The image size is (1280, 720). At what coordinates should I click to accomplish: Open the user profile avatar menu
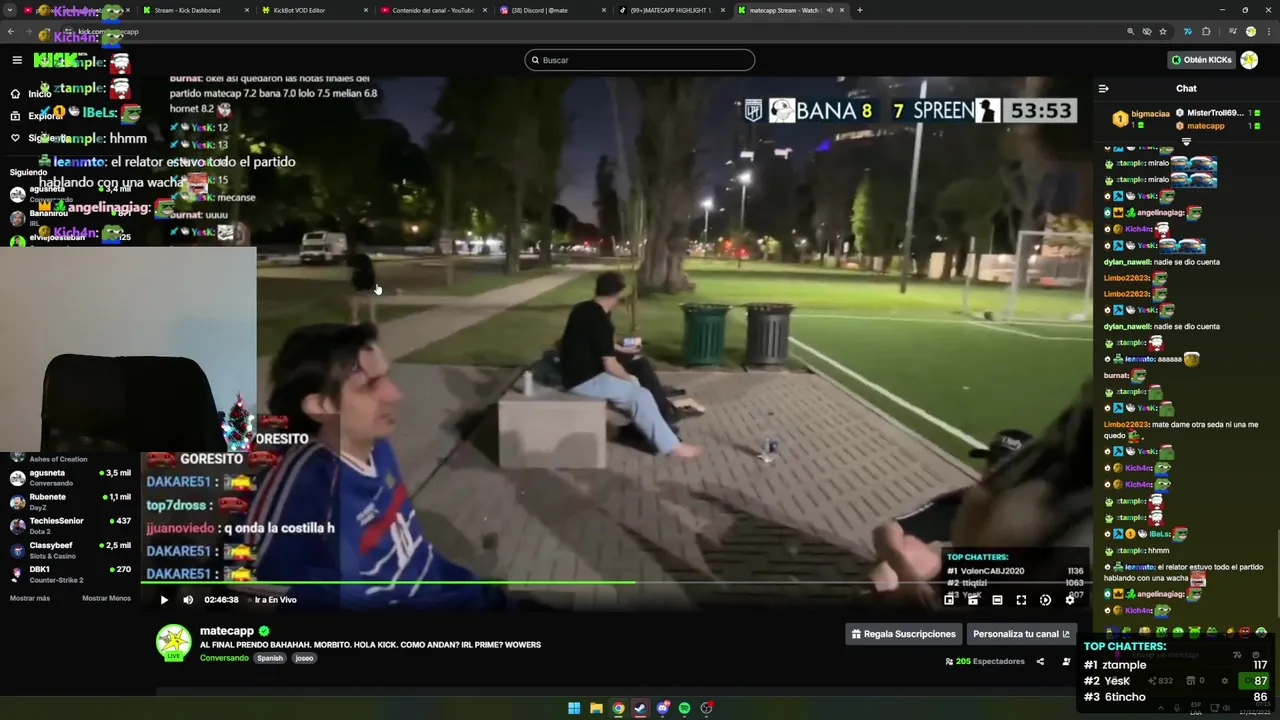coord(1249,60)
